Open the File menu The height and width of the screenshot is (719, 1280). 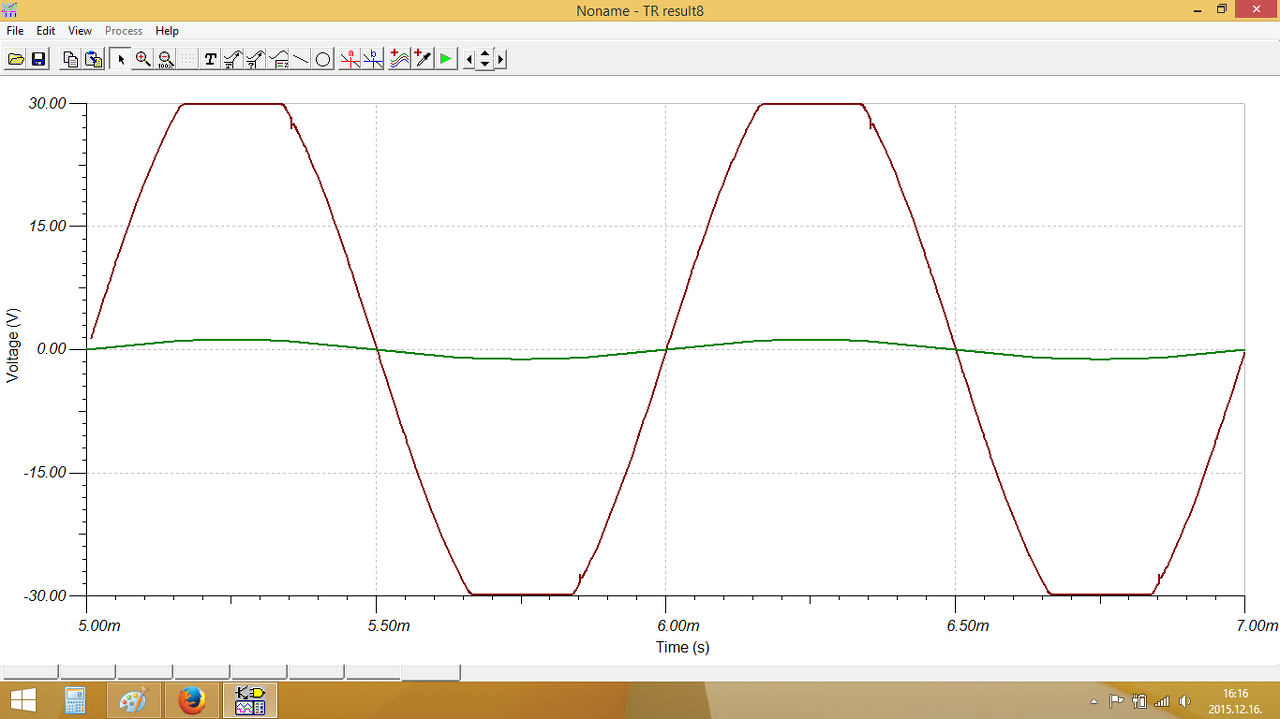tap(15, 31)
